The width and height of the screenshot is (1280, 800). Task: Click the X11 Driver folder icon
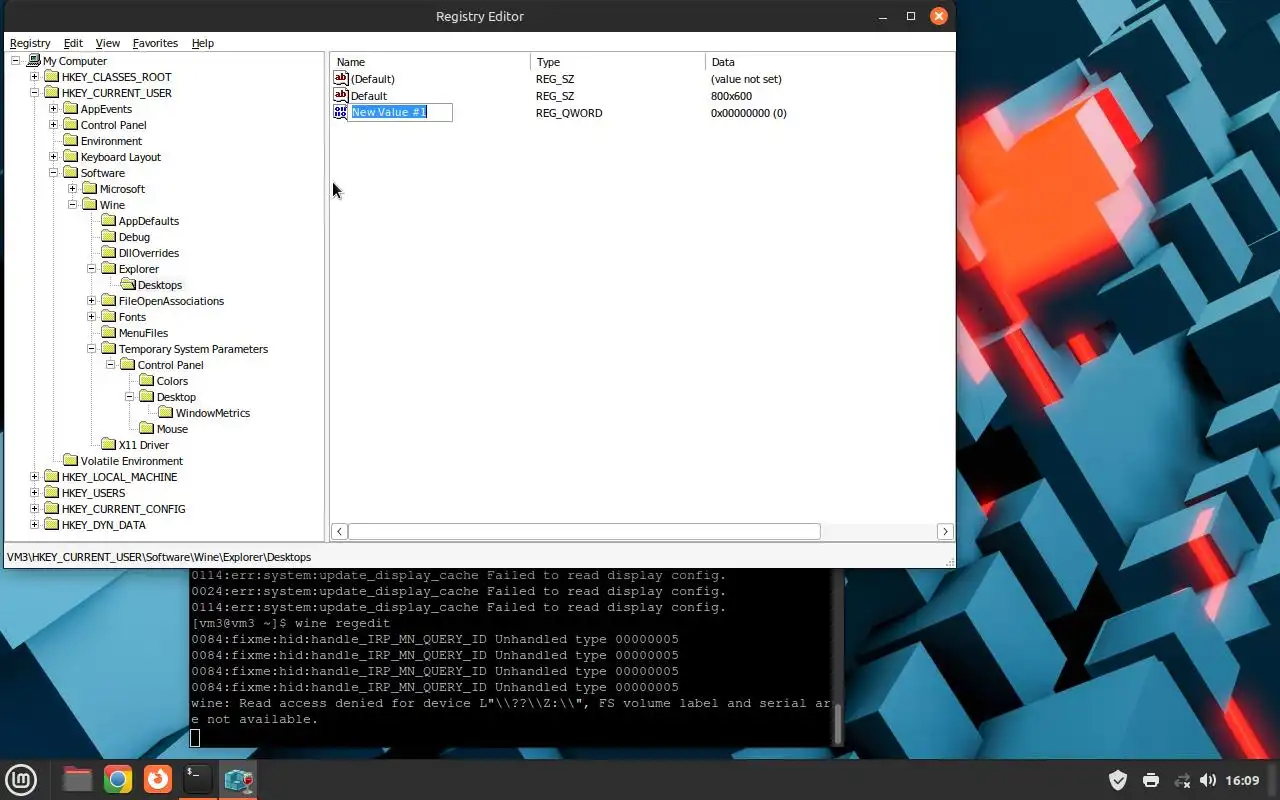109,445
